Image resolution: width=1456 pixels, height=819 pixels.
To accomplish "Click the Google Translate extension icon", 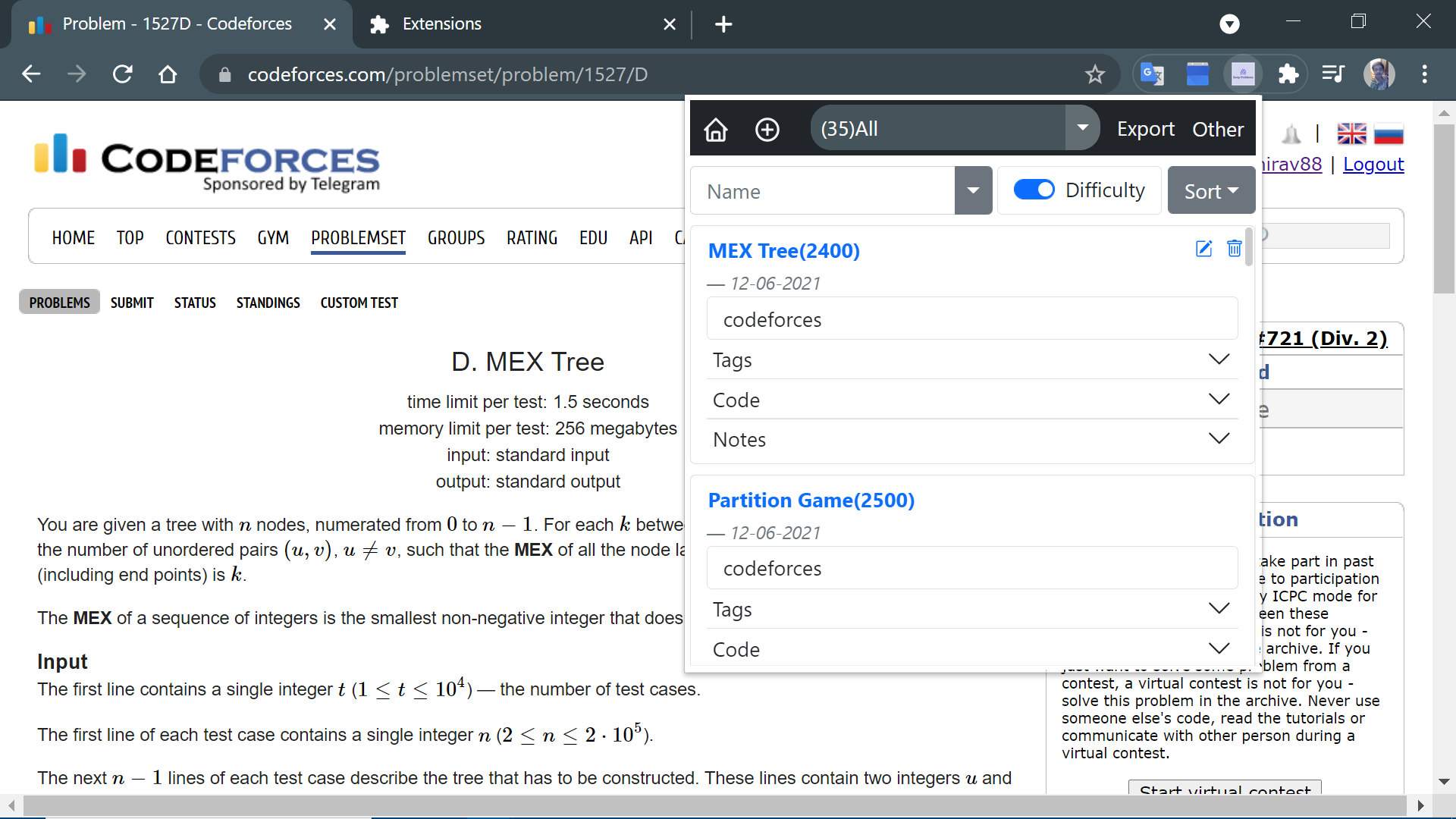I will pos(1152,74).
